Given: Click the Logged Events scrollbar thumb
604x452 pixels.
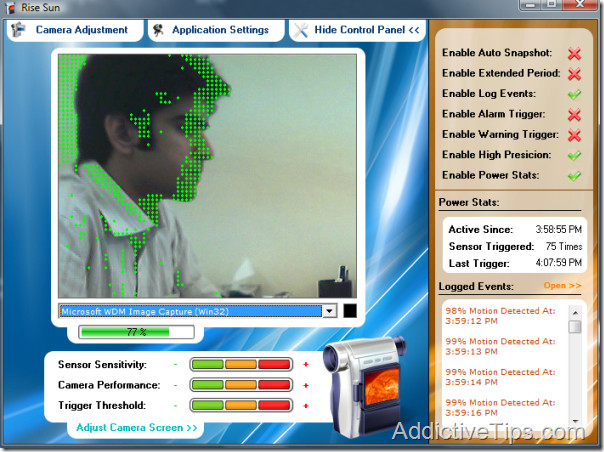Looking at the screenshot, I should point(575,326).
